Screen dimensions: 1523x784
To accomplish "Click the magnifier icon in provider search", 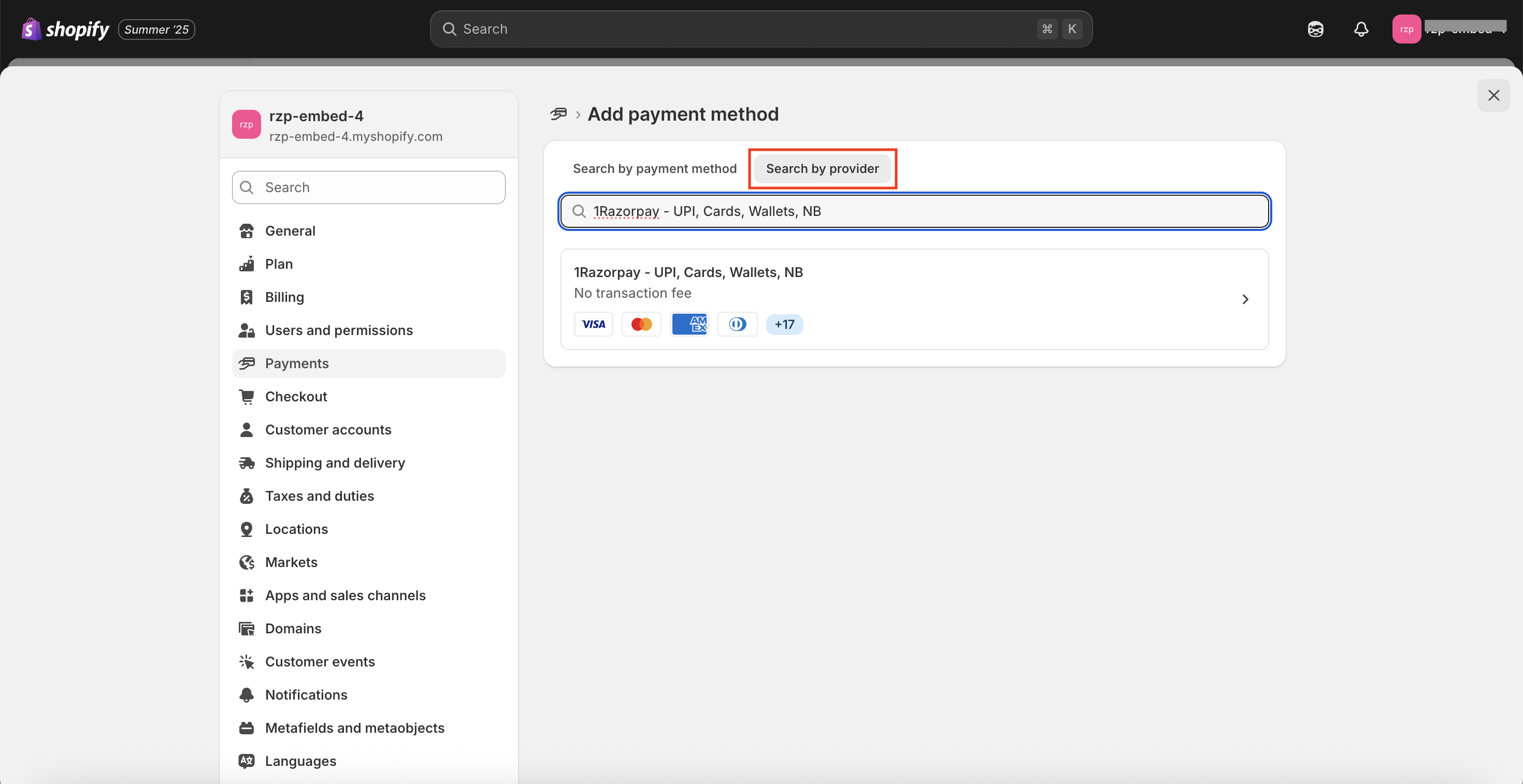I will coord(579,211).
